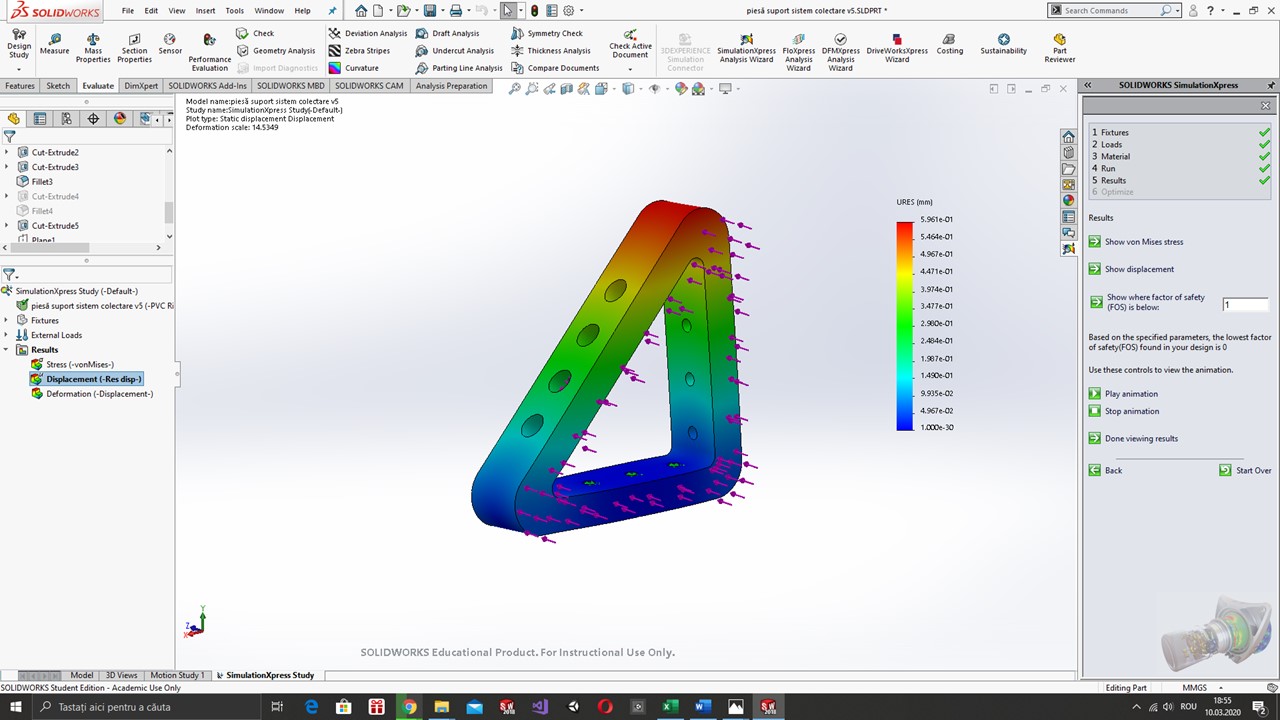The width and height of the screenshot is (1280, 720).
Task: Click Stop animation
Action: [x=1124, y=411]
